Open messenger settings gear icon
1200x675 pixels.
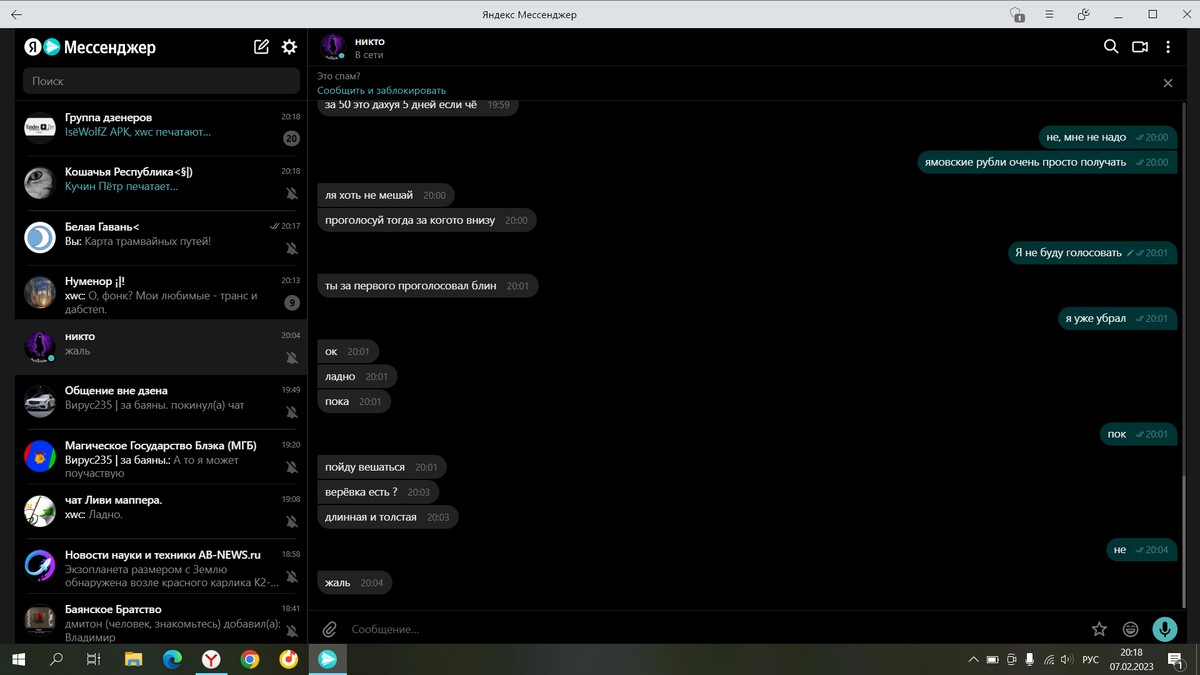pyautogui.click(x=289, y=47)
